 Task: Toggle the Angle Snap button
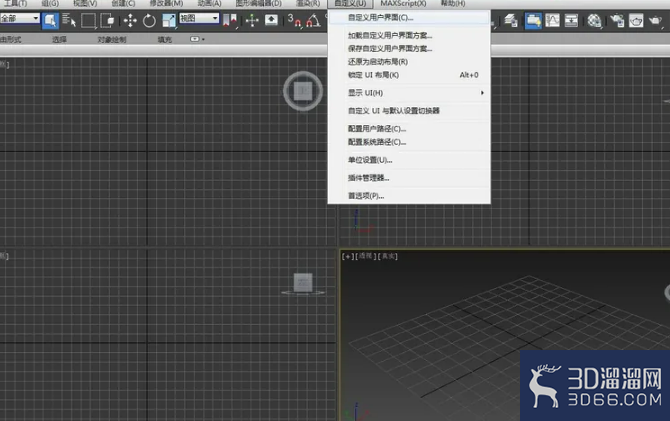tap(313, 20)
